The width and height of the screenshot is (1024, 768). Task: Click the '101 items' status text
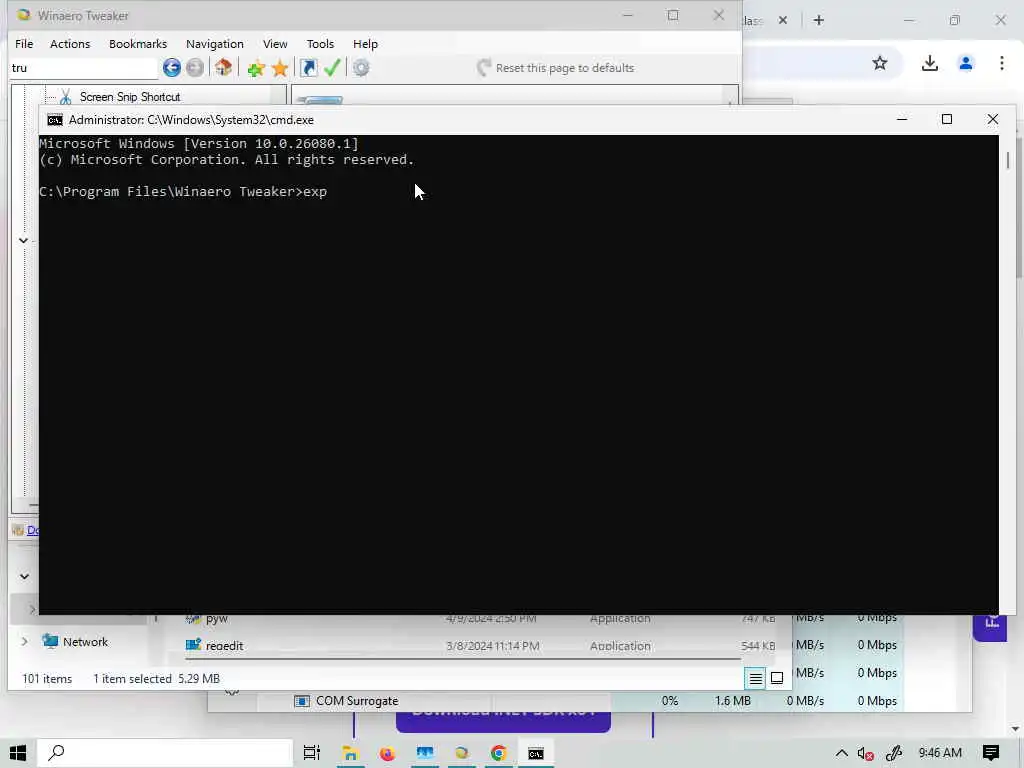click(x=47, y=679)
